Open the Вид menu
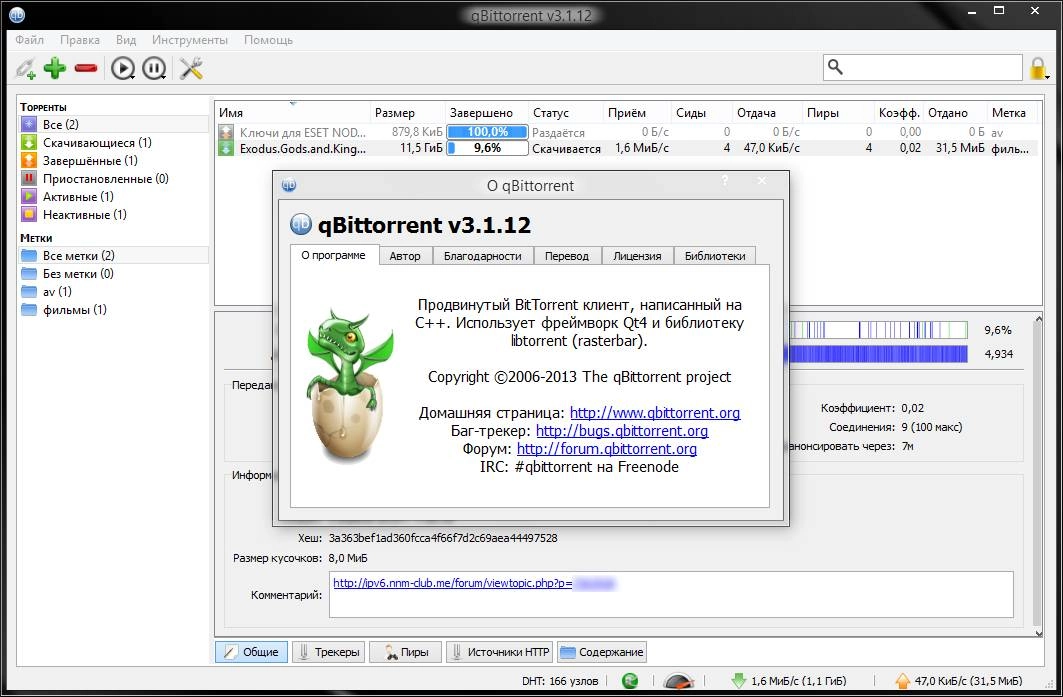Image resolution: width=1063 pixels, height=697 pixels. (125, 40)
